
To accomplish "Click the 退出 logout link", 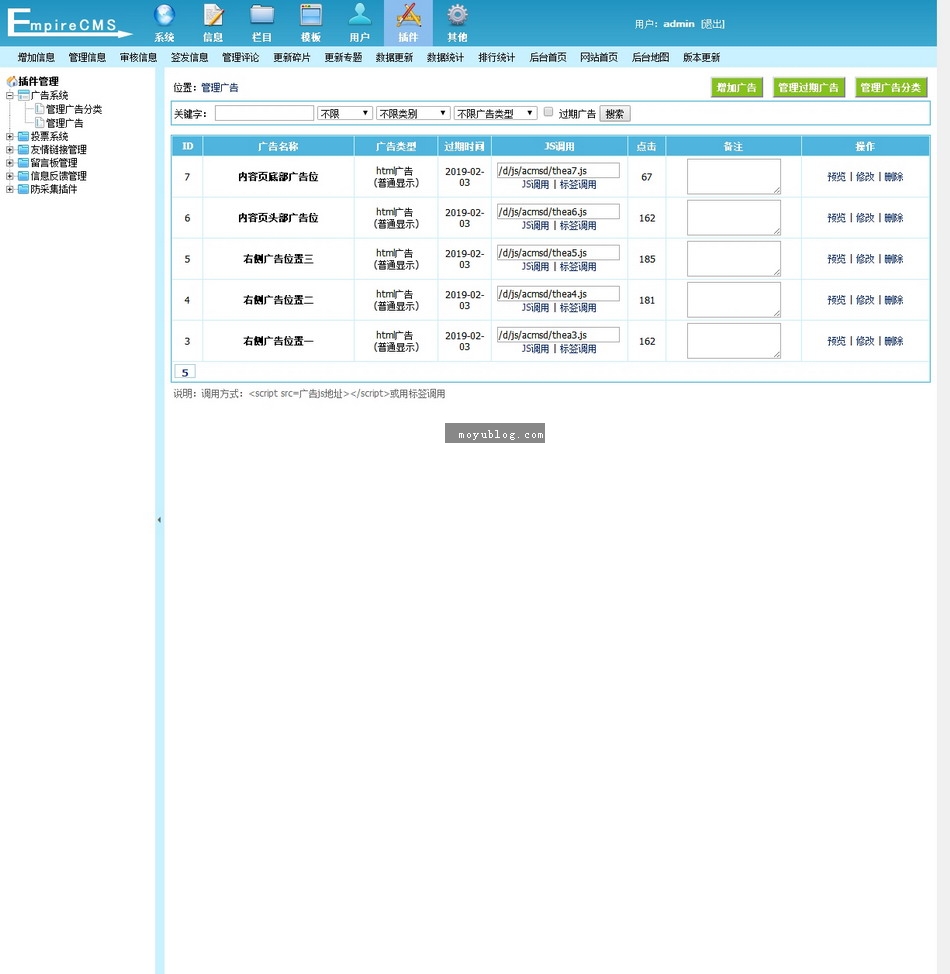I will click(x=713, y=24).
